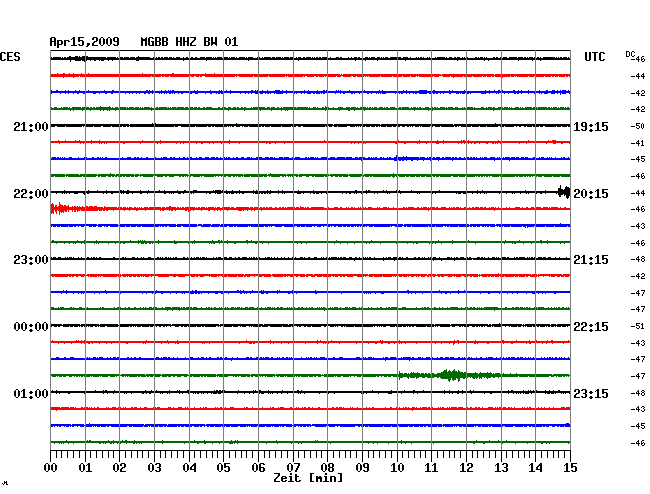Select minute 03 on the time axis

[154, 468]
